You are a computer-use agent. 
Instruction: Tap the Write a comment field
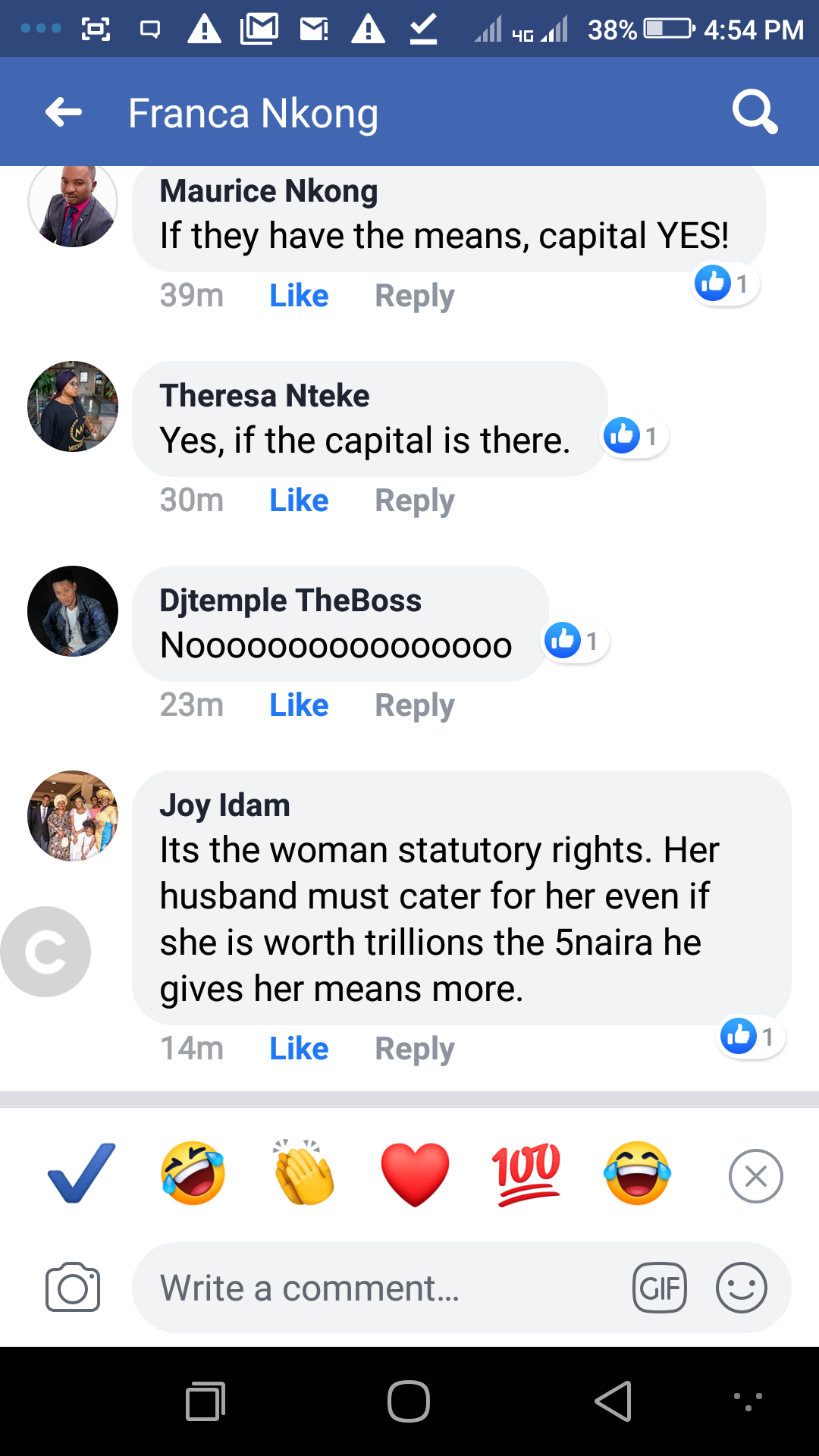tap(379, 1288)
